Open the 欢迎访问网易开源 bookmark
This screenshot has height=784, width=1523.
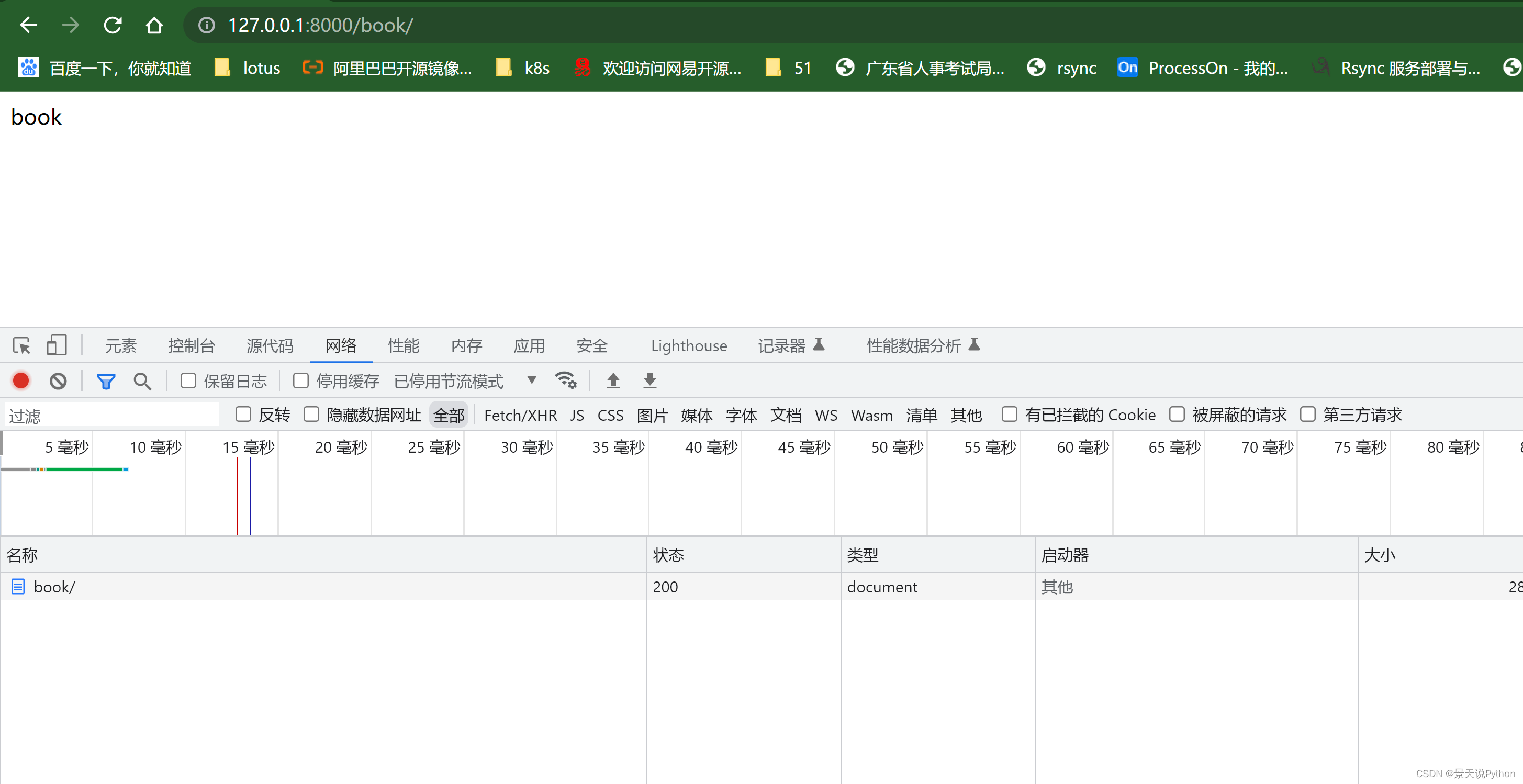click(x=657, y=68)
